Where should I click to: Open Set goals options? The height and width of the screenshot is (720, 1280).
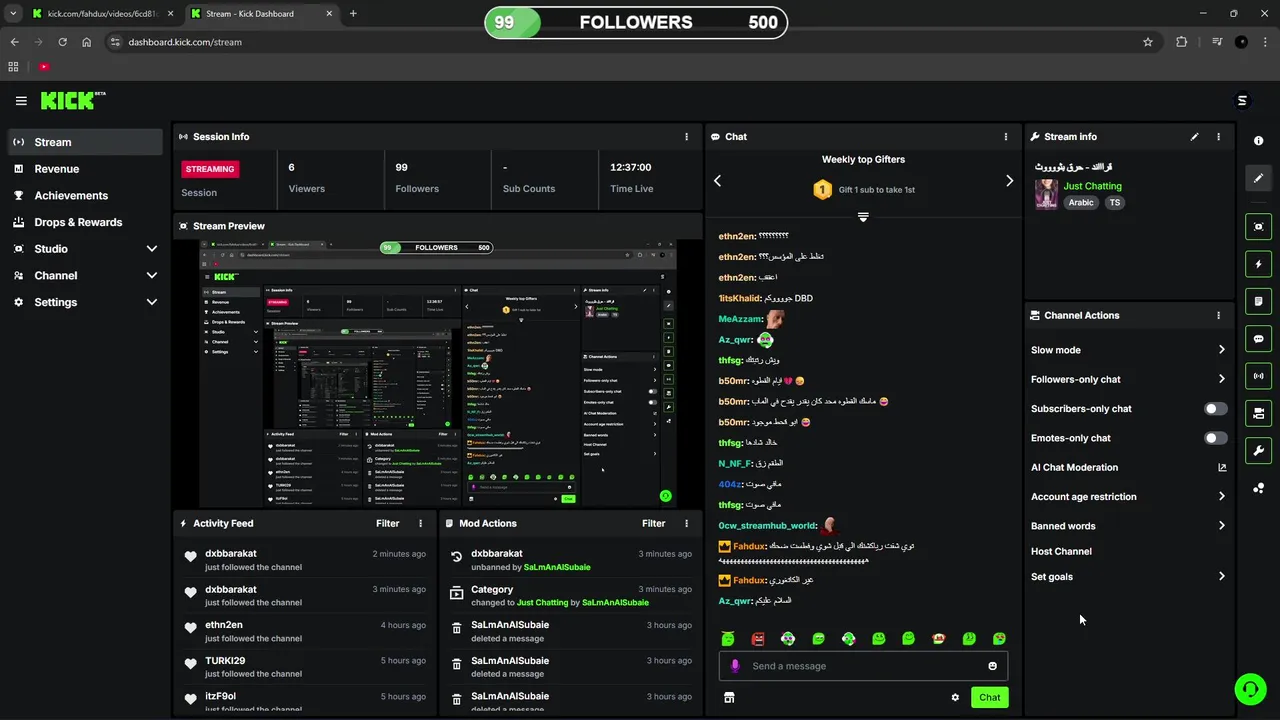point(1128,577)
